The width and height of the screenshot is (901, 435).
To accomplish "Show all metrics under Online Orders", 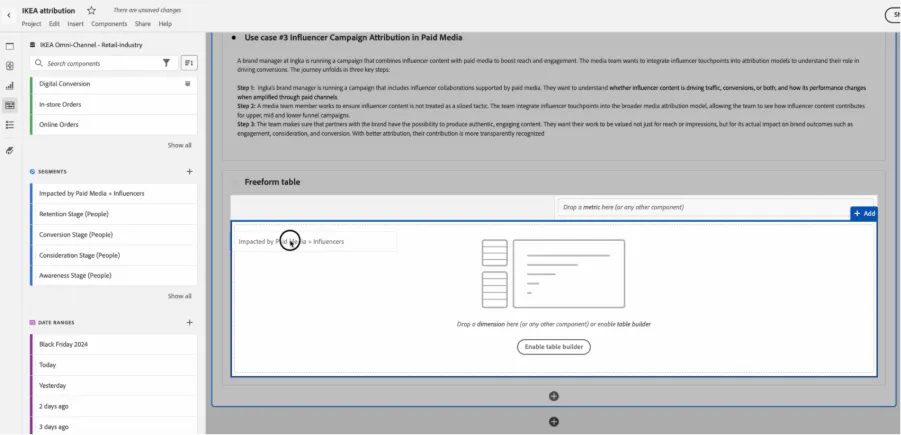I will pos(179,145).
